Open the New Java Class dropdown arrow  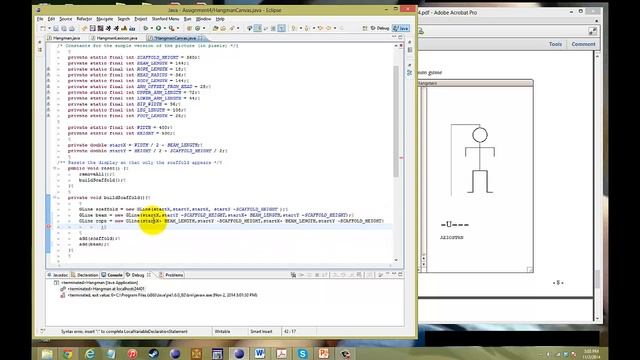pos(204,29)
